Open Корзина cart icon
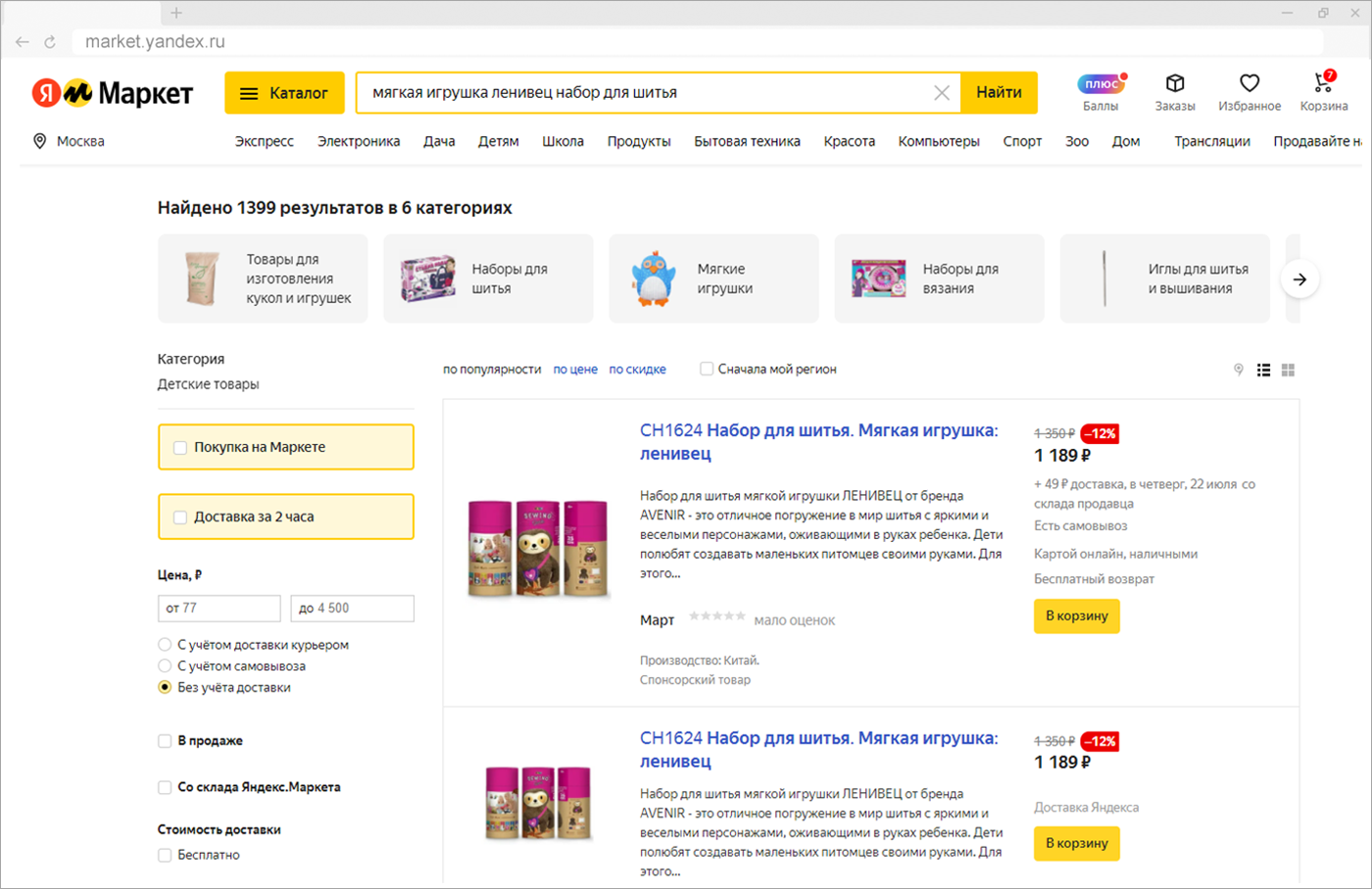The height and width of the screenshot is (889, 1372). [x=1323, y=82]
